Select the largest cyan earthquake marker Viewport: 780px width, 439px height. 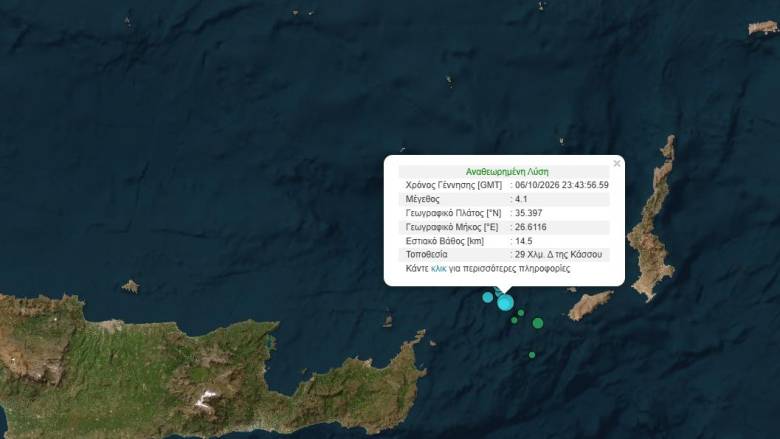[x=505, y=302]
